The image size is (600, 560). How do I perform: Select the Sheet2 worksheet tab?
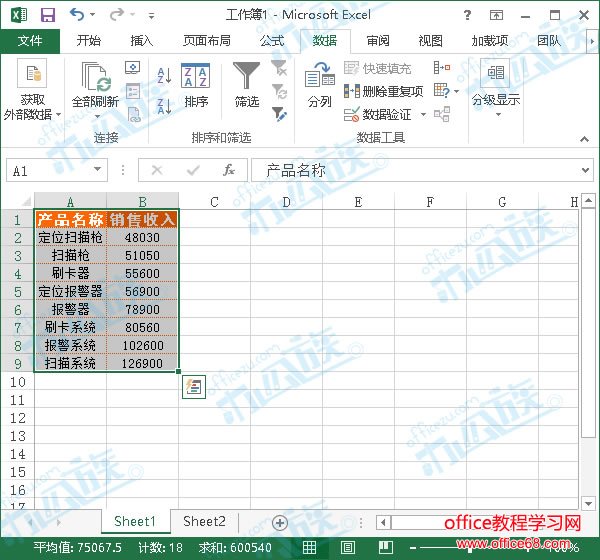[x=204, y=521]
